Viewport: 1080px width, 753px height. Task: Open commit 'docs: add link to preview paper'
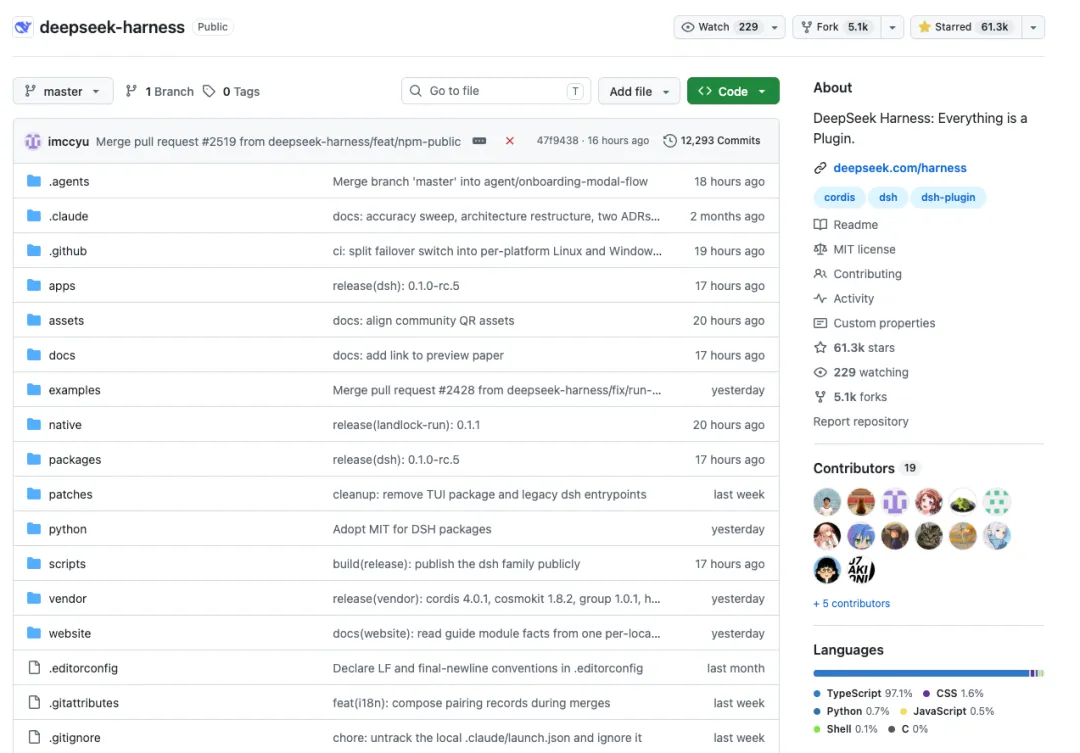[418, 355]
